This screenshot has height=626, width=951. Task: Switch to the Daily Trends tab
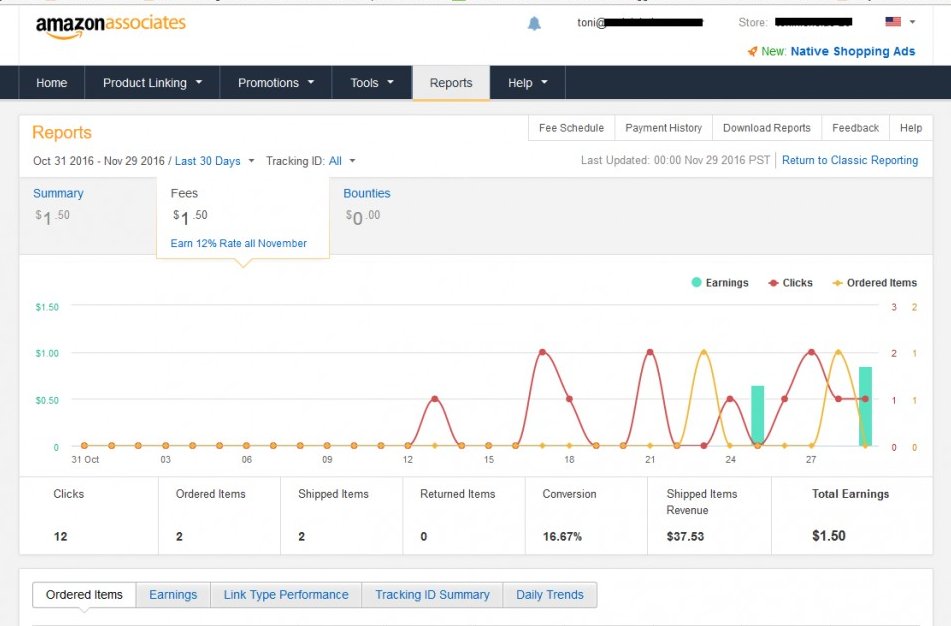click(549, 594)
